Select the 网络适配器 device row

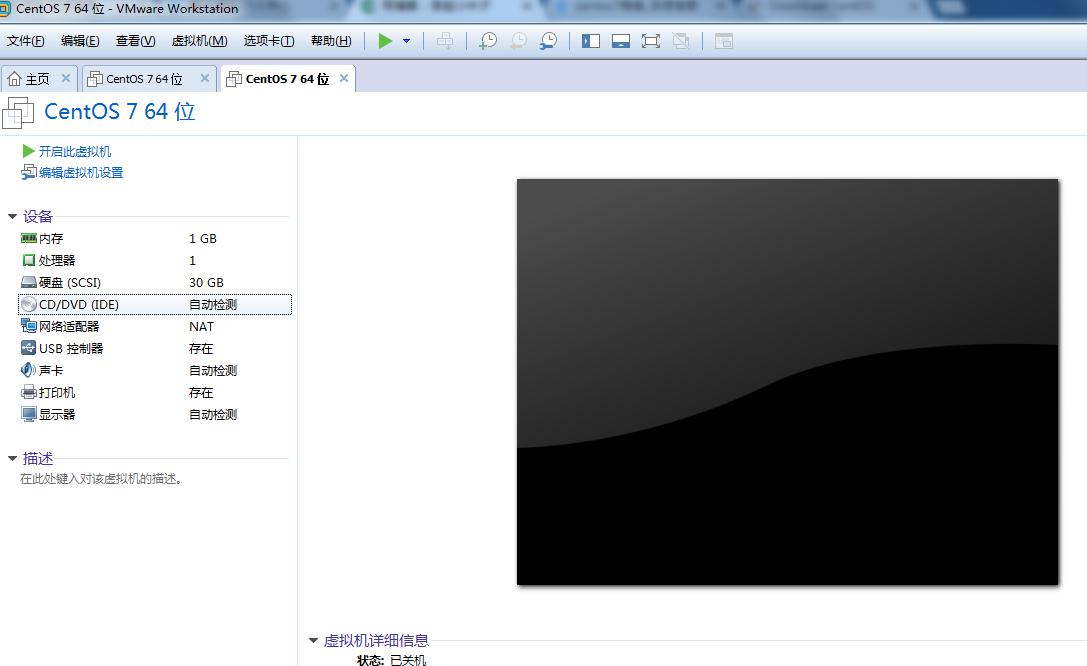click(x=155, y=326)
